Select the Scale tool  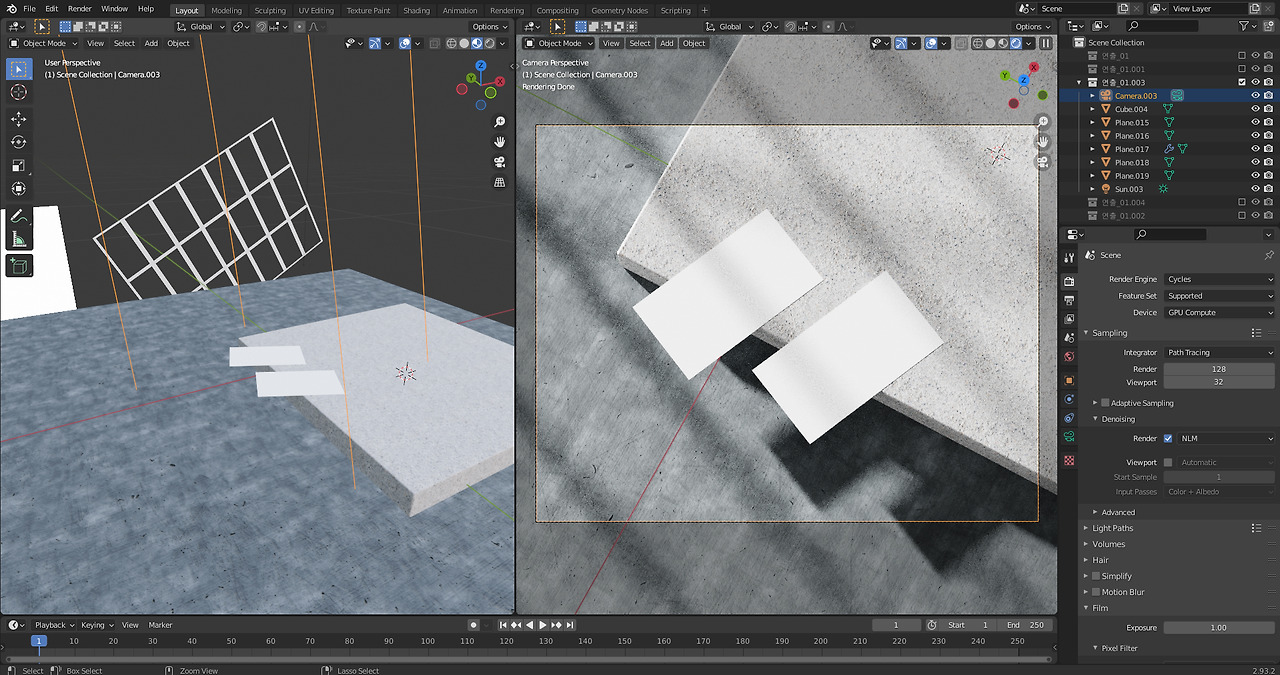(x=19, y=165)
